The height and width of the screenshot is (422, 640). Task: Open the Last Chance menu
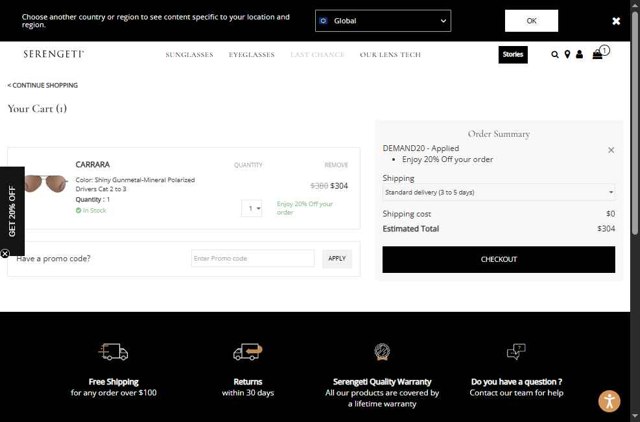(x=317, y=55)
